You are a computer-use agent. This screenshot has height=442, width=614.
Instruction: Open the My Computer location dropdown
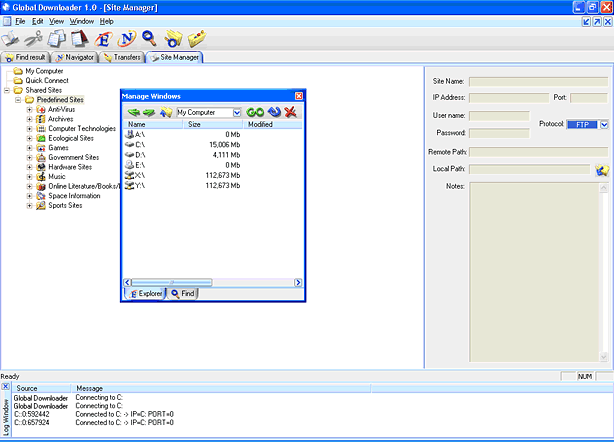pyautogui.click(x=237, y=113)
